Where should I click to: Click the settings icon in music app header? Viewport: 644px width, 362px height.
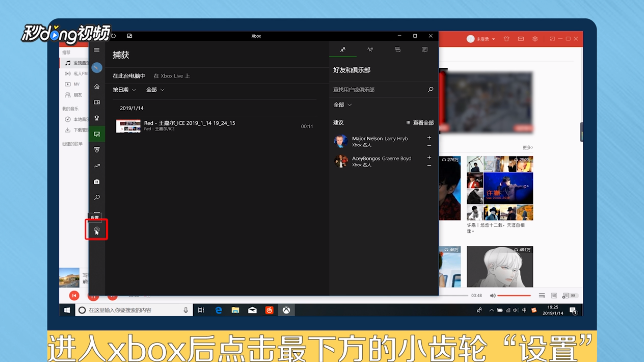point(535,39)
